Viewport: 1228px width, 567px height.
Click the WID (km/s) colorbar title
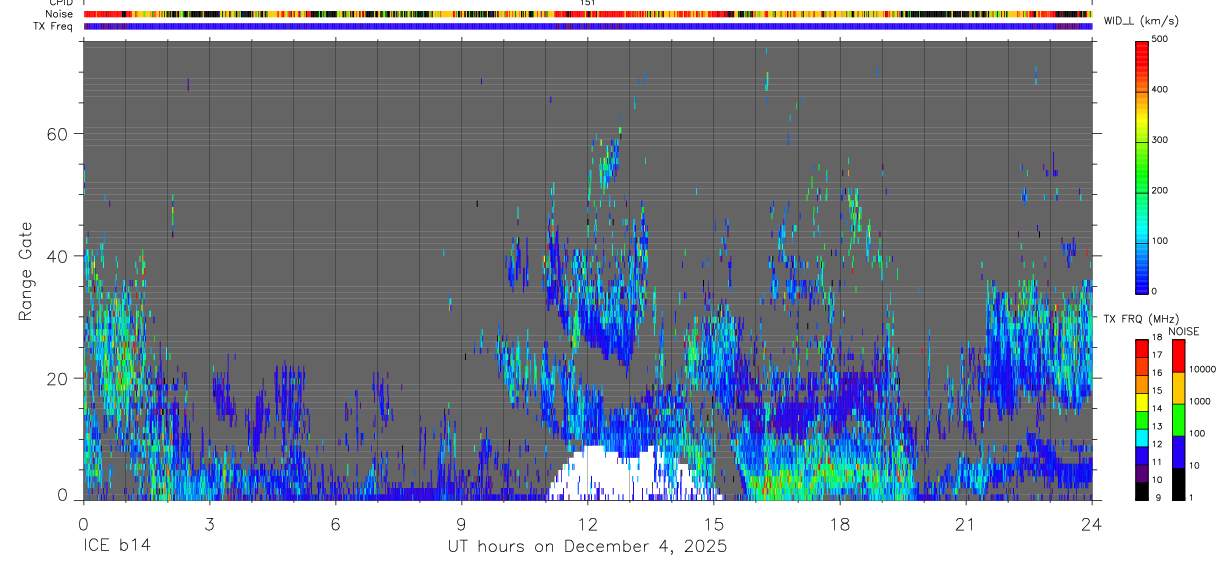click(x=1139, y=22)
